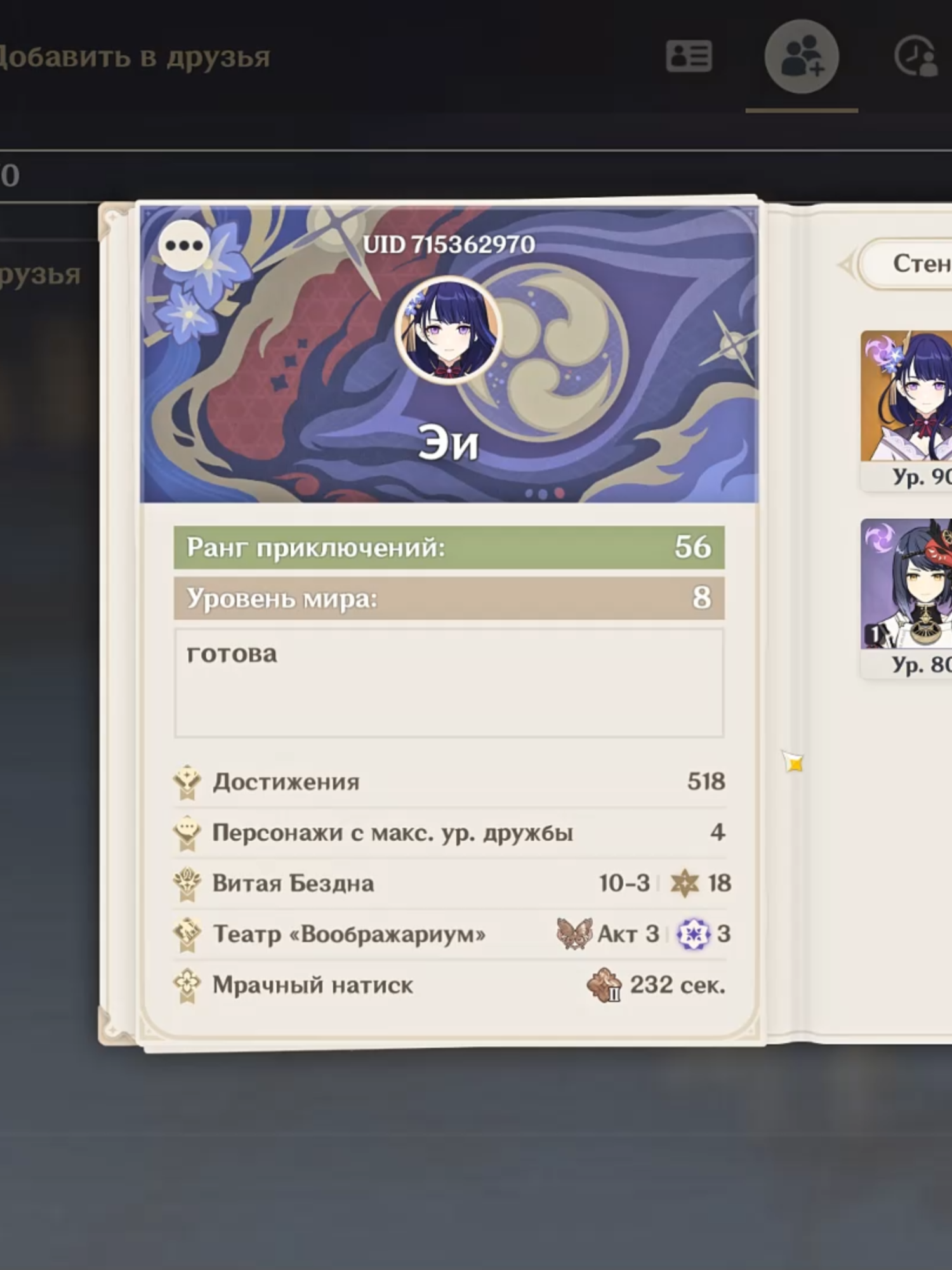Open the friends list card icon tab

pyautogui.click(x=689, y=57)
